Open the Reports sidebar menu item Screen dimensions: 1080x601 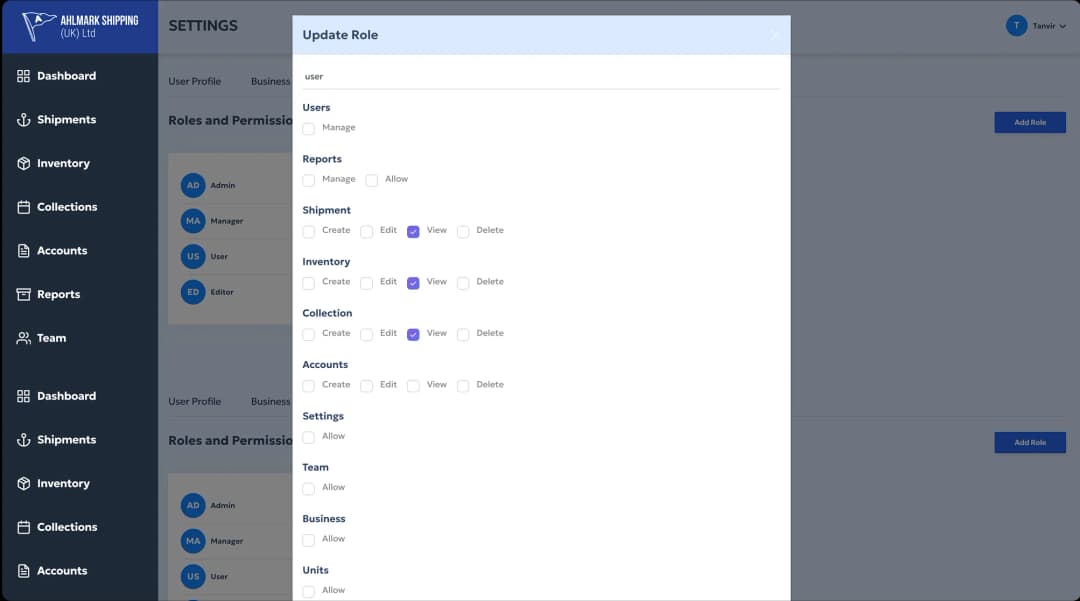pyautogui.click(x=58, y=294)
